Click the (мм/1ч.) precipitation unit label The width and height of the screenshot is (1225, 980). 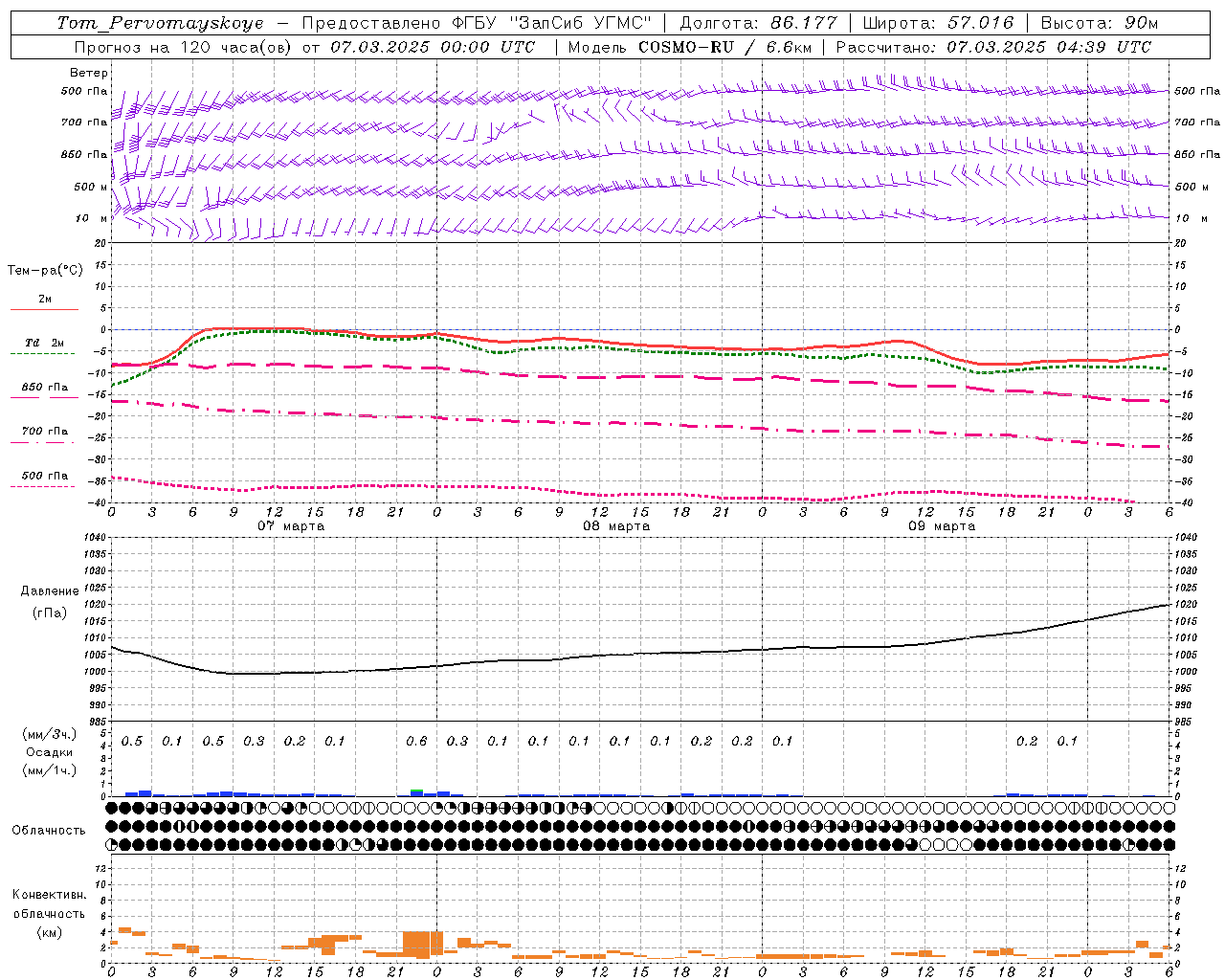tap(49, 770)
